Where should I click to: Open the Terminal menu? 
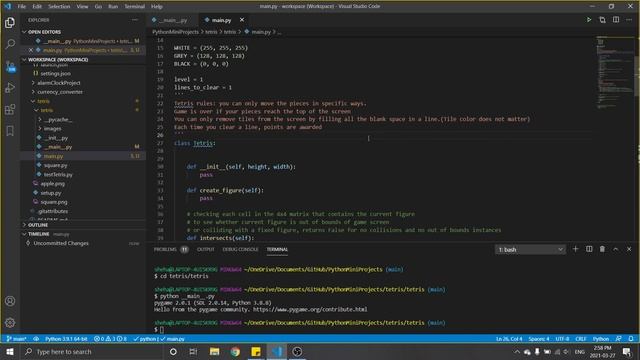click(x=134, y=6)
